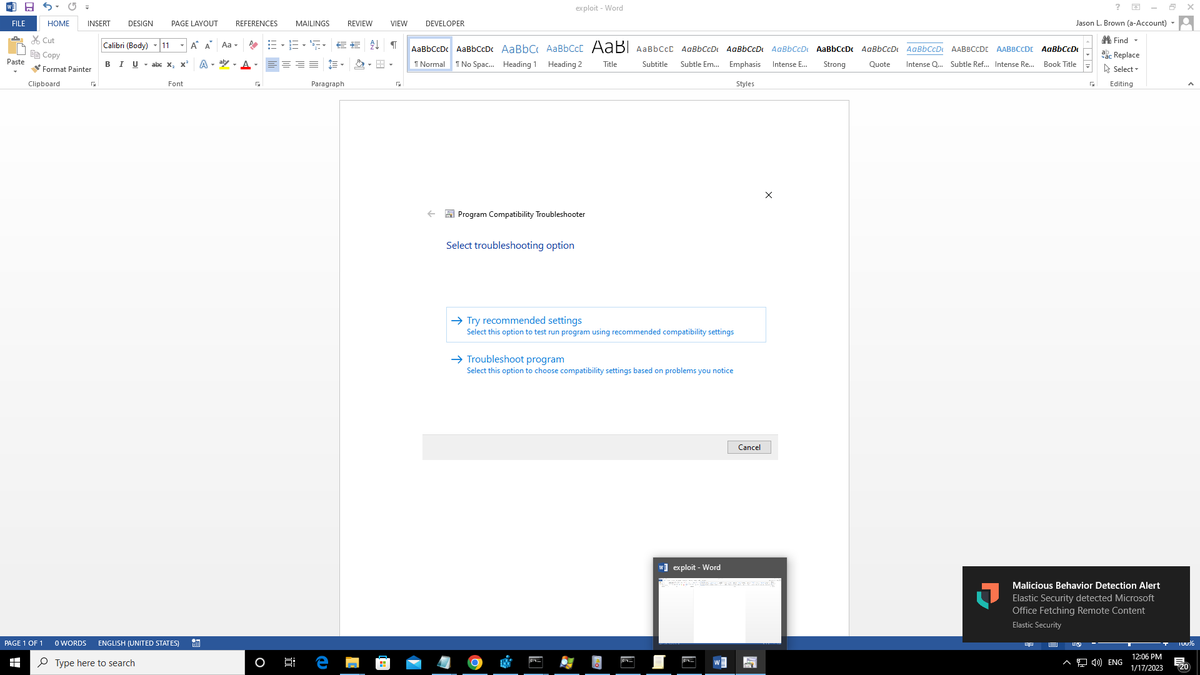
Task: Click the Subscript icon
Action: (x=171, y=64)
